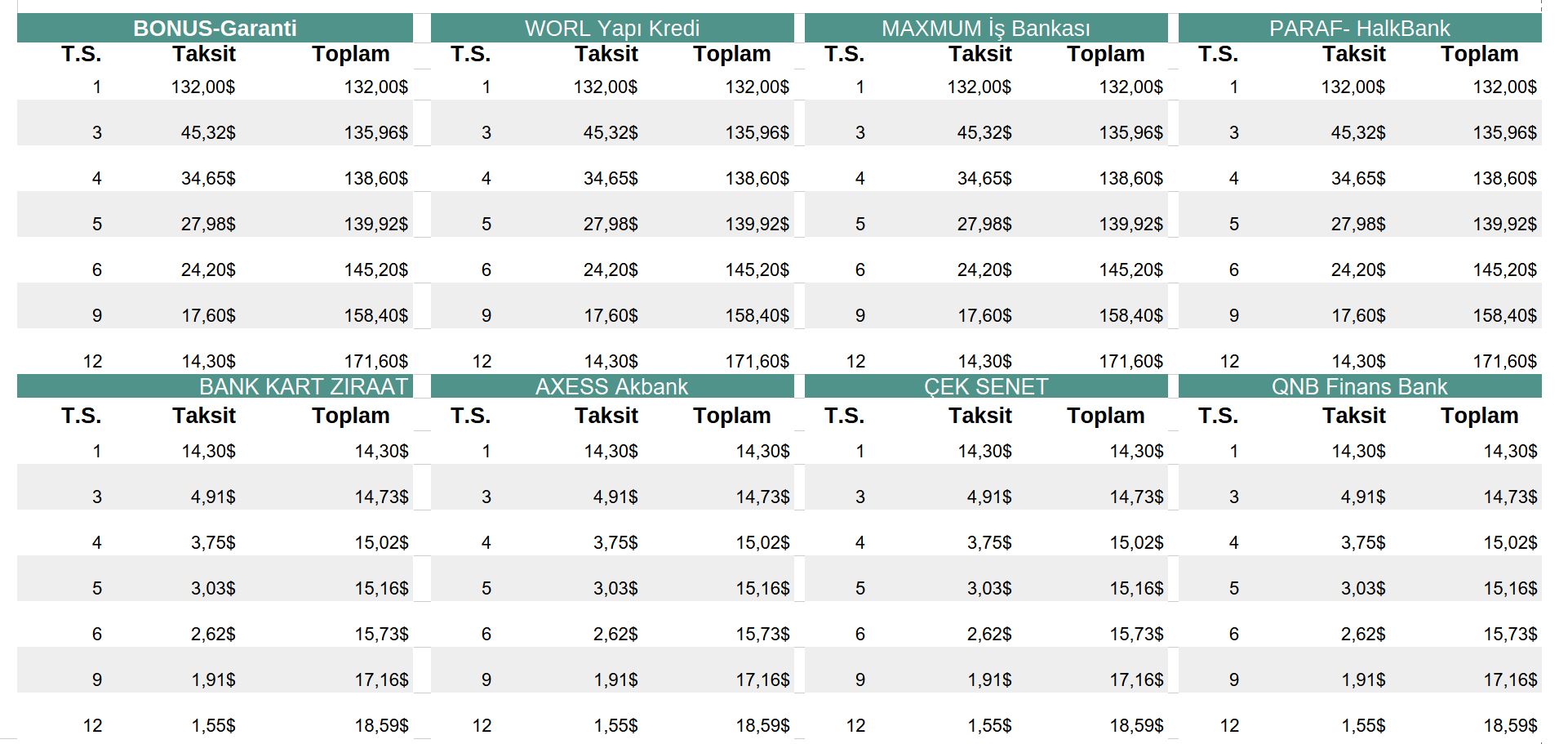Select 4,91$ installment in AXESS Akbank table
This screenshot has width=1568, height=744.
(x=615, y=497)
